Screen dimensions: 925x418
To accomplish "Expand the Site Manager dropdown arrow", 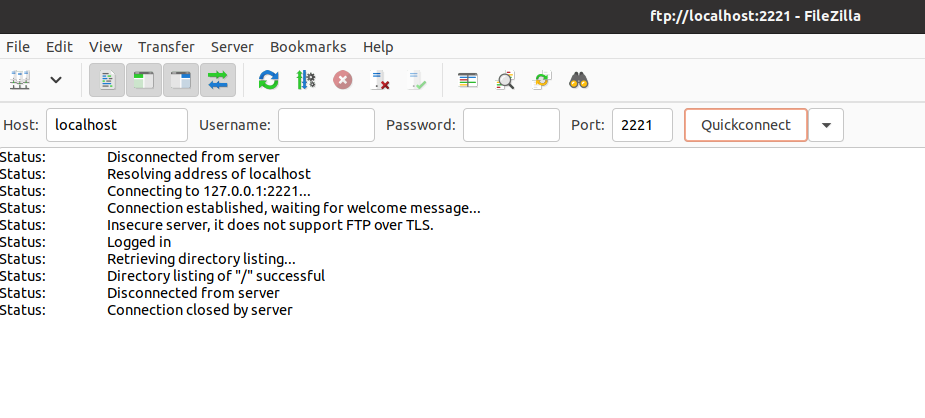I will tap(56, 80).
